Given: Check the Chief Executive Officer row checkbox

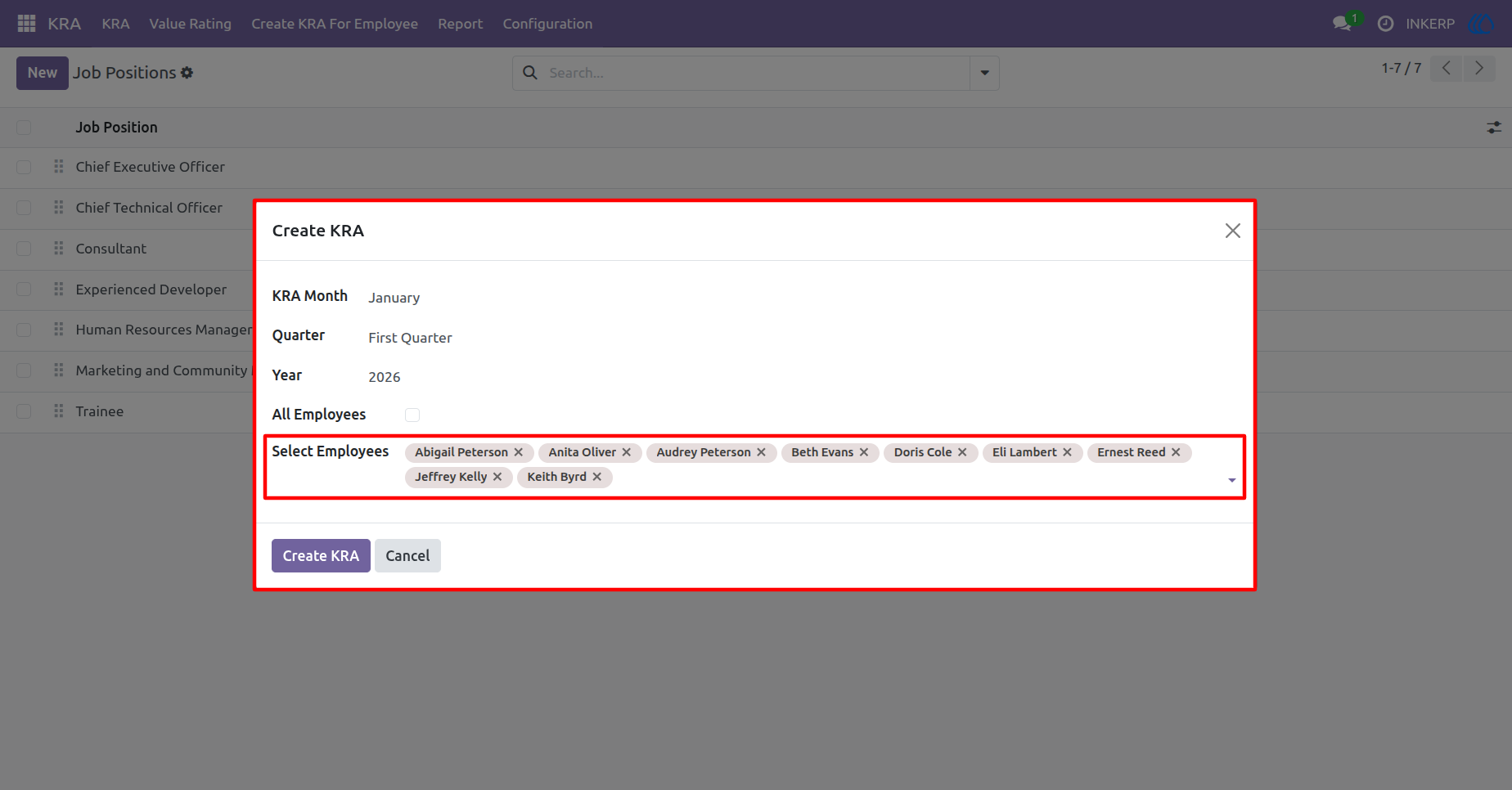Looking at the screenshot, I should (24, 167).
